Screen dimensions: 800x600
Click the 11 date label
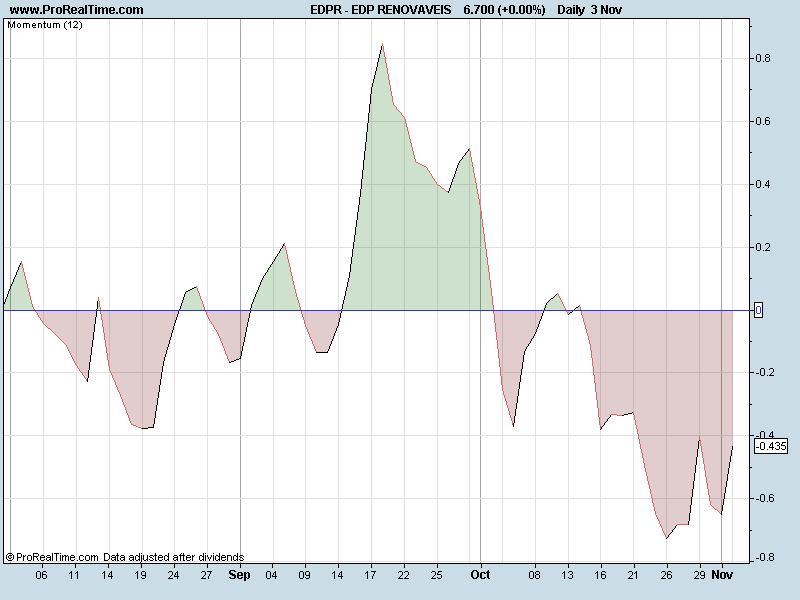click(74, 576)
